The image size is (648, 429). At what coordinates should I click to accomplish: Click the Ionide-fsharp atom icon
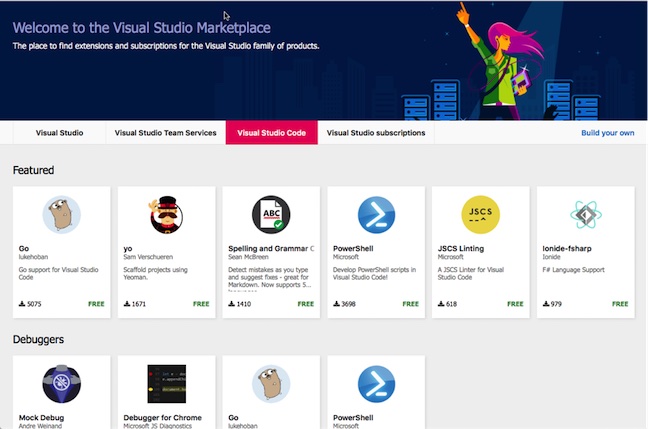click(586, 214)
